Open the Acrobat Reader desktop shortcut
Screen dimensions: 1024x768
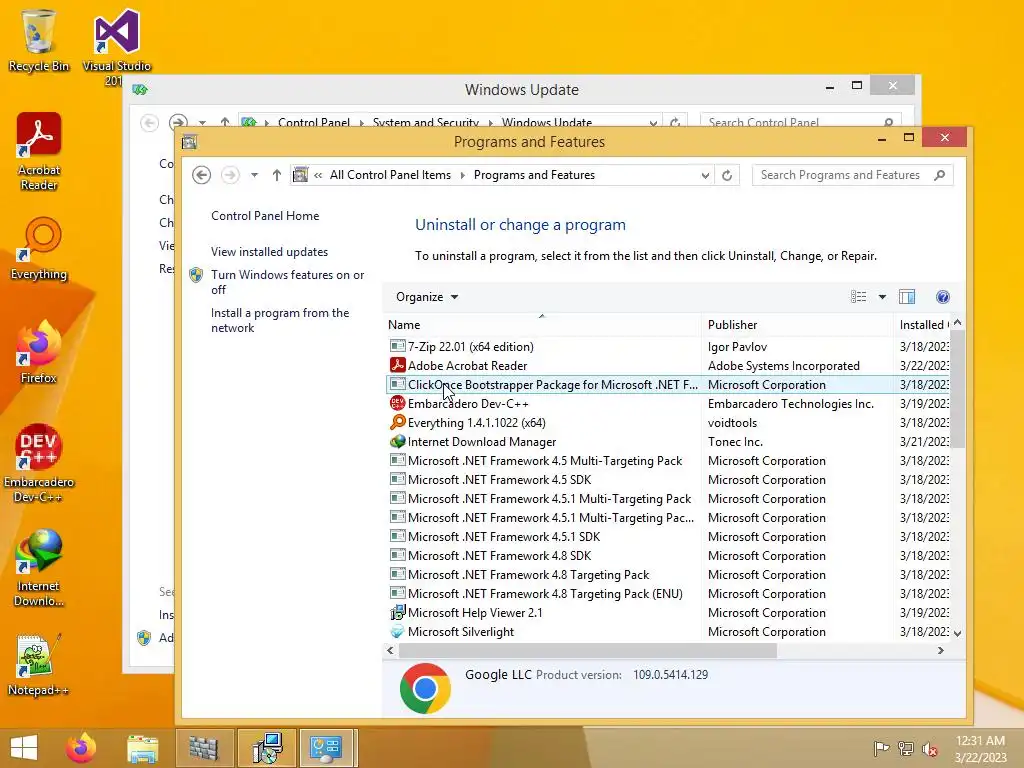[x=39, y=152]
